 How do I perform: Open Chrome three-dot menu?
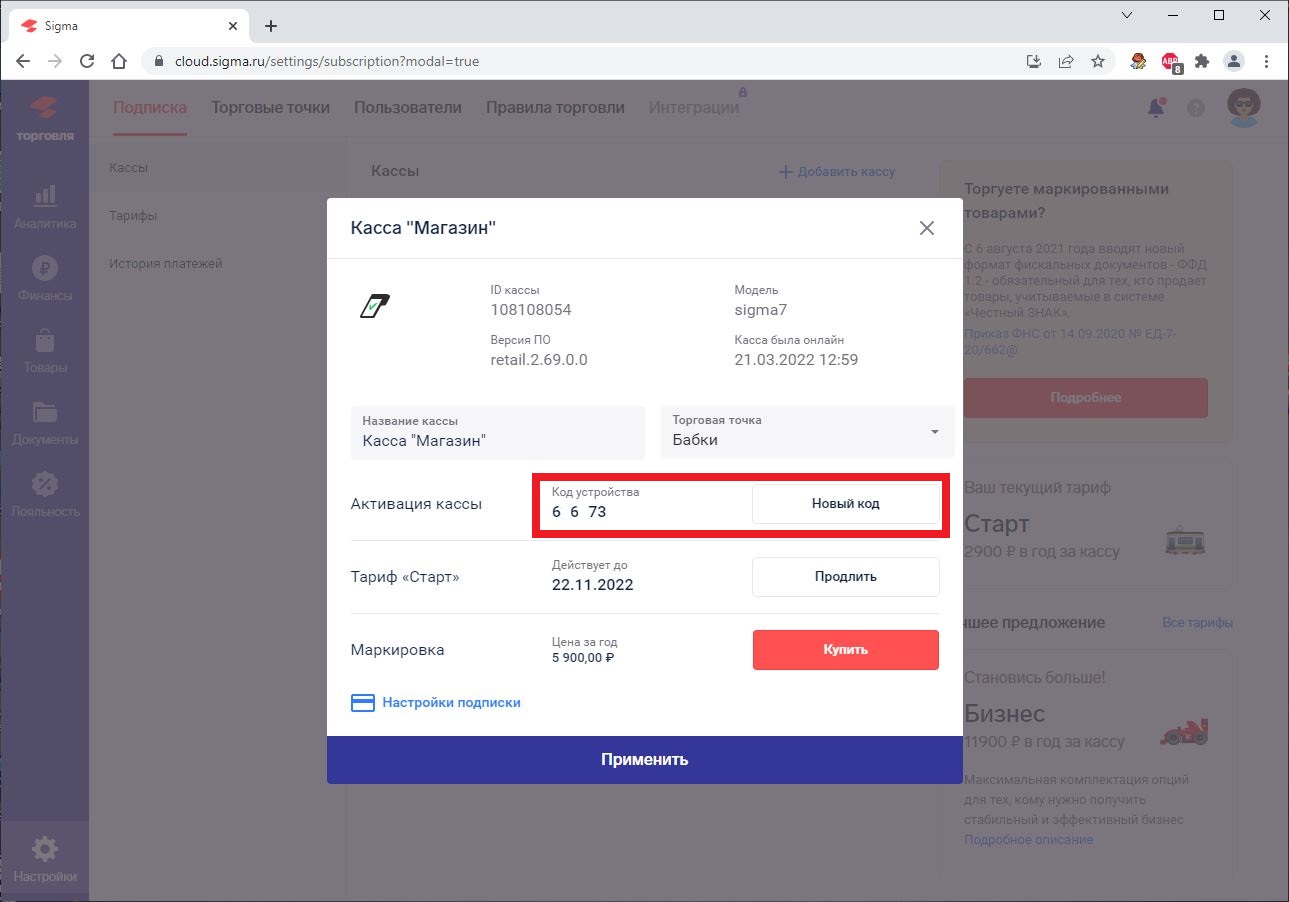(x=1268, y=61)
